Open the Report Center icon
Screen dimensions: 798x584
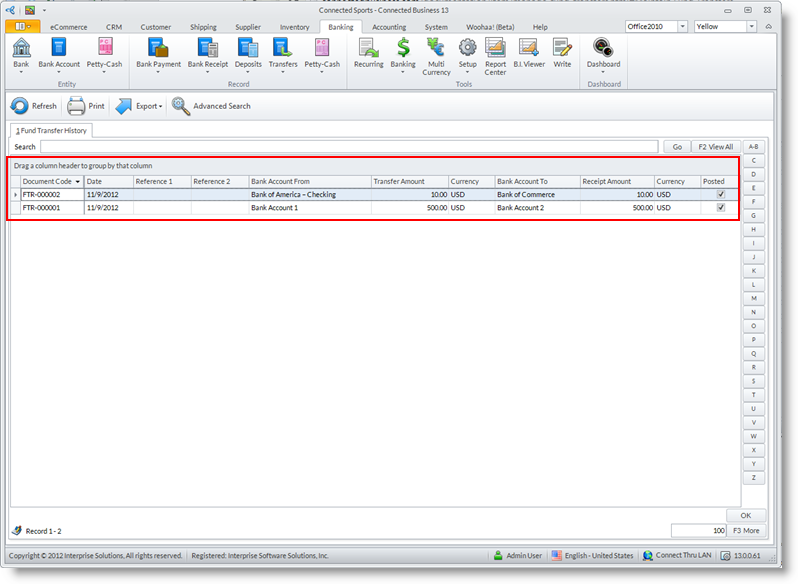495,46
